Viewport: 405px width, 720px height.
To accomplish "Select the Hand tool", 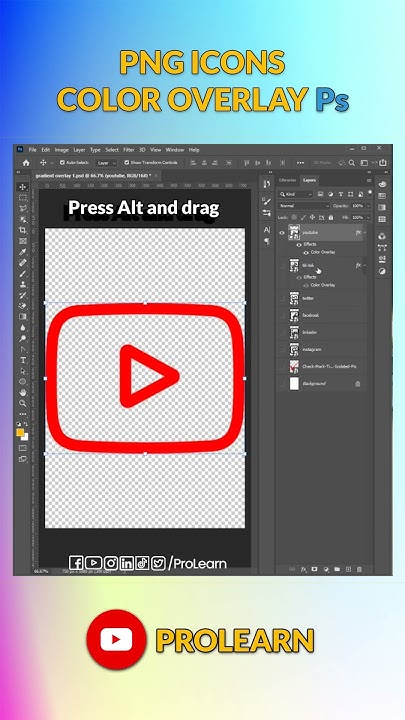I will 22,393.
